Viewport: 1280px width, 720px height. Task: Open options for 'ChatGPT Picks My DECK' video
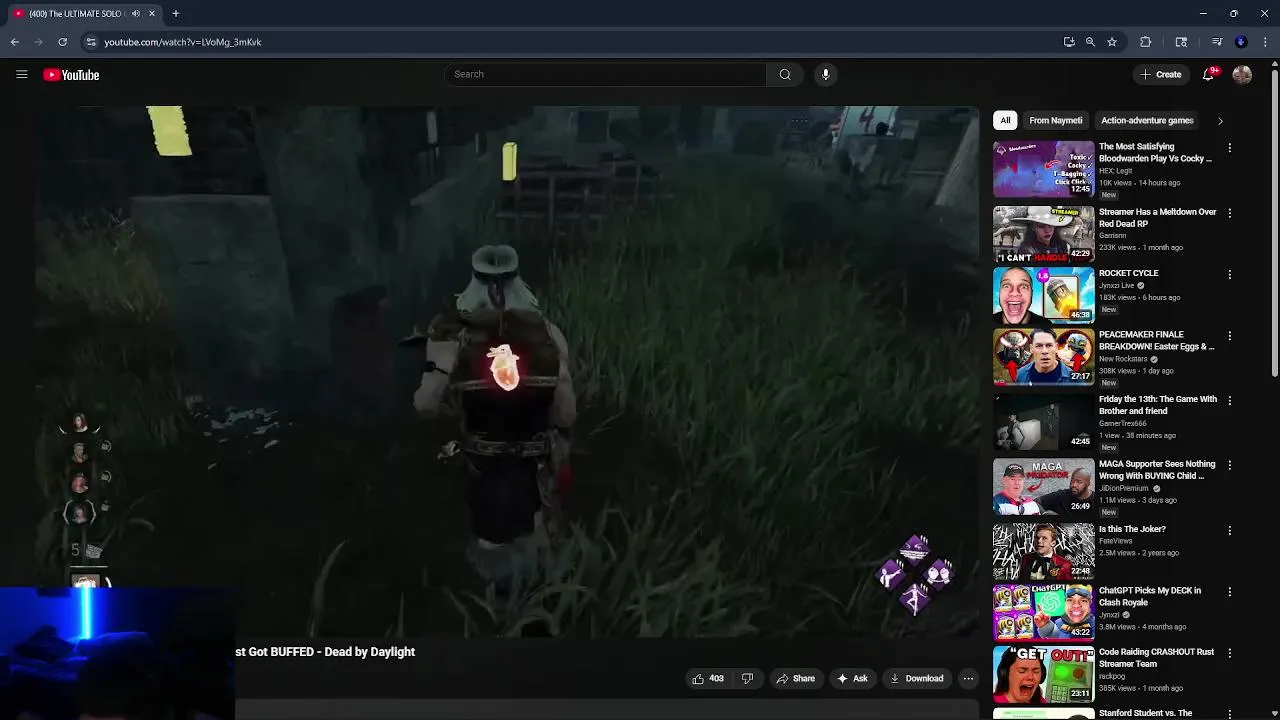pos(1229,592)
